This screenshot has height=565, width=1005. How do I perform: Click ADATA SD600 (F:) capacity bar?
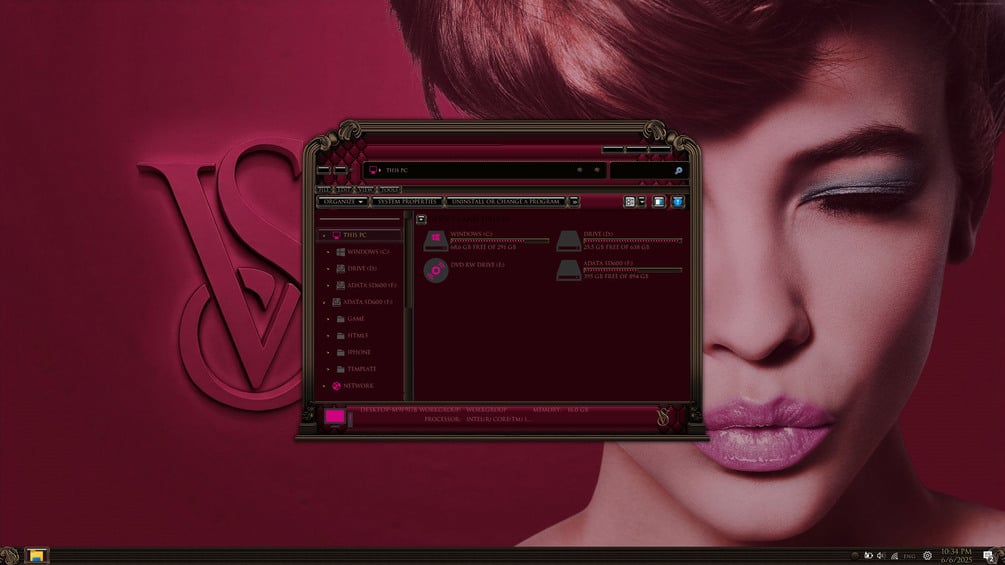tap(633, 270)
